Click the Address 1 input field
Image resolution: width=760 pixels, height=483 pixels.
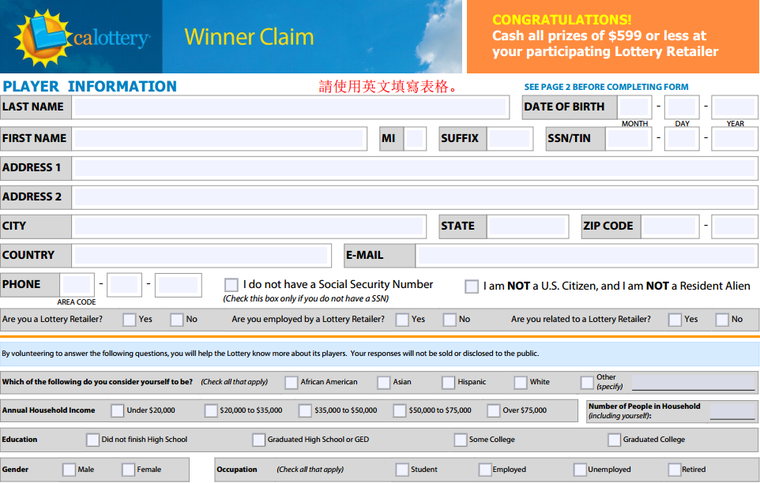414,168
